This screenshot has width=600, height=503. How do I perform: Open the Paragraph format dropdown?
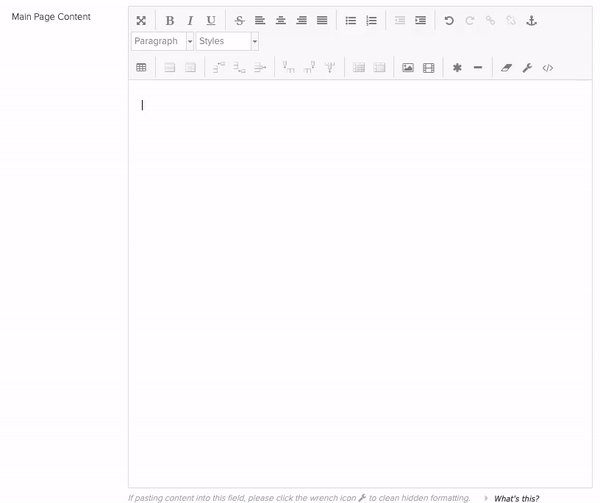[x=162, y=41]
